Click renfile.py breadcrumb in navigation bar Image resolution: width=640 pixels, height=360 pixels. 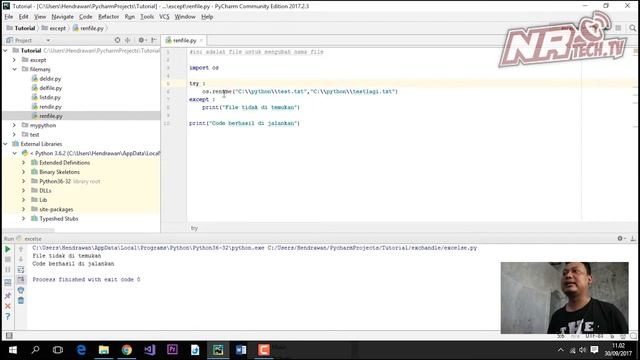(88, 28)
